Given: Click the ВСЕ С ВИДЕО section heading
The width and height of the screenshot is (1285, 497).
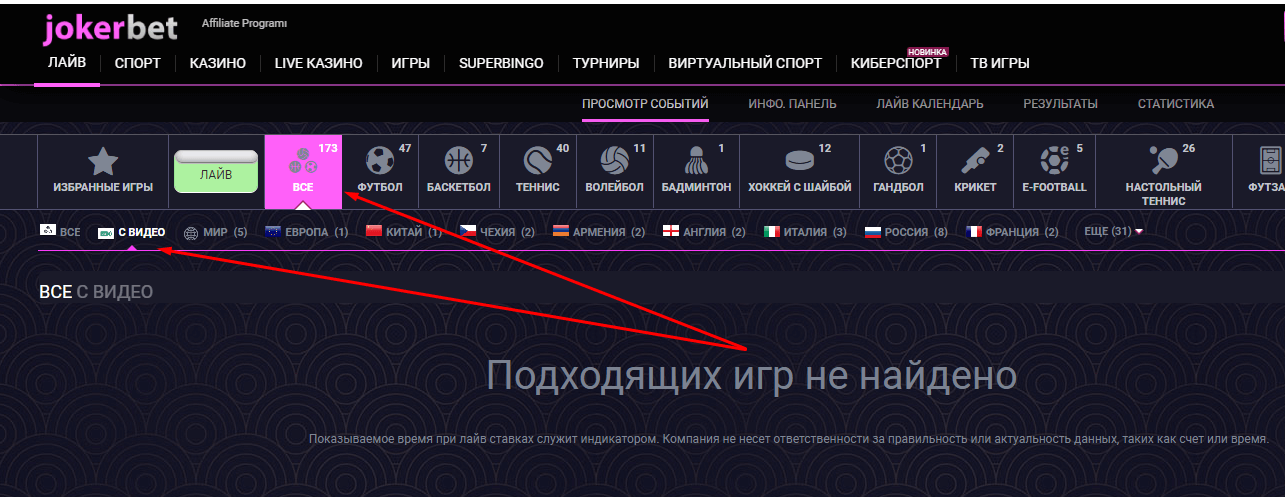Looking at the screenshot, I should (x=95, y=292).
